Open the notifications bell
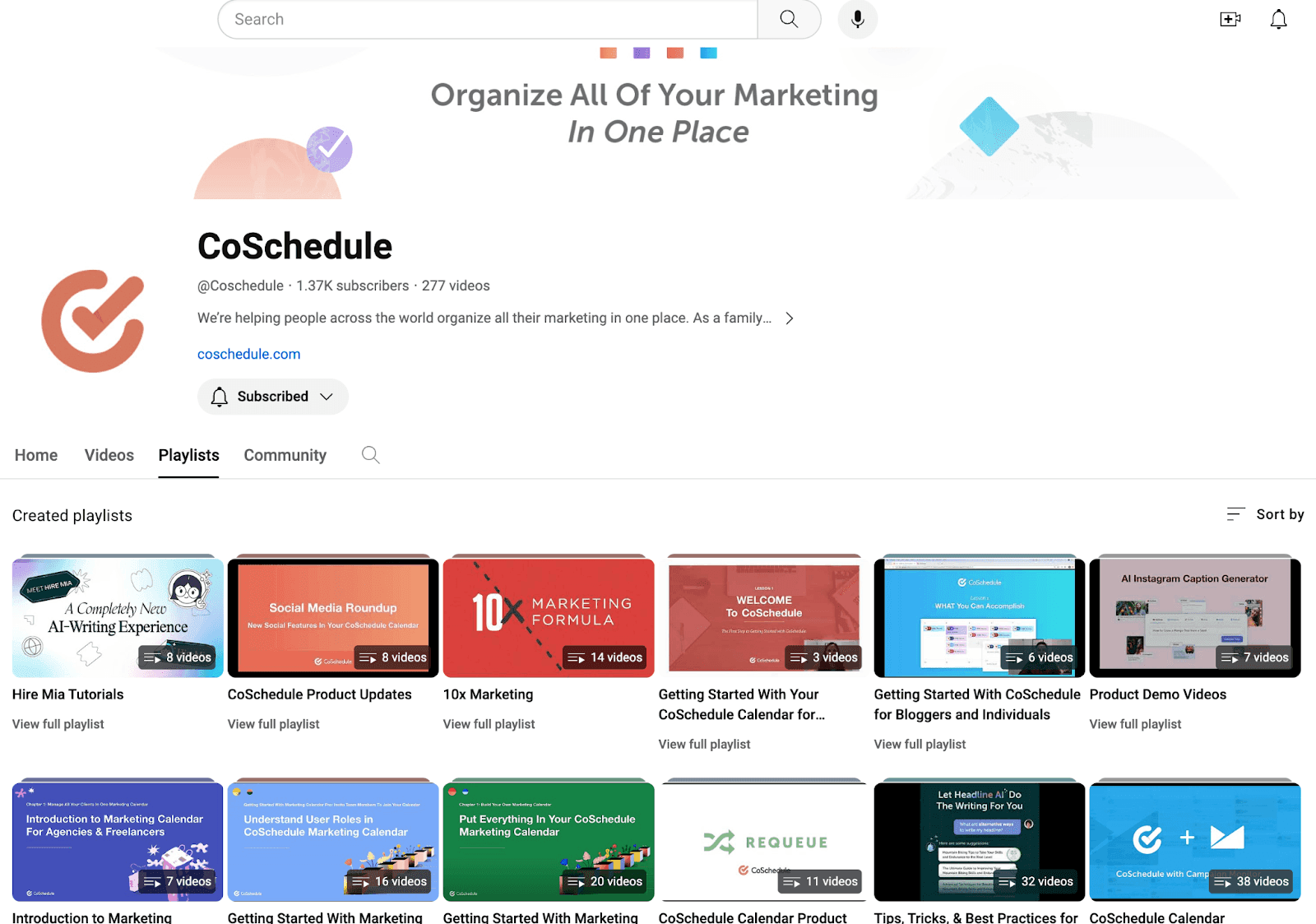The image size is (1316, 924). coord(1278,19)
